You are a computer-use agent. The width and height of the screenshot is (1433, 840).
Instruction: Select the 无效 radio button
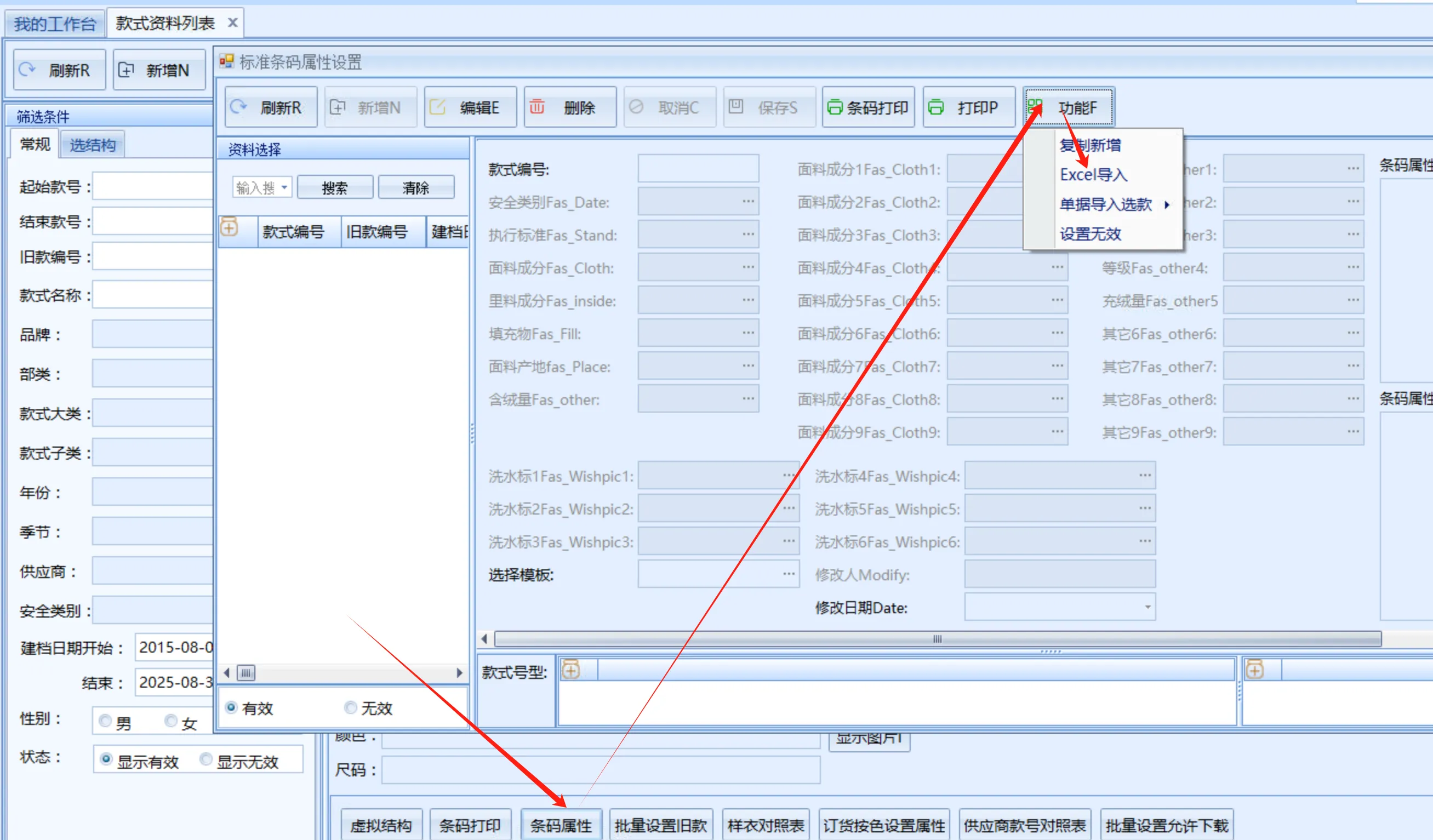click(350, 707)
